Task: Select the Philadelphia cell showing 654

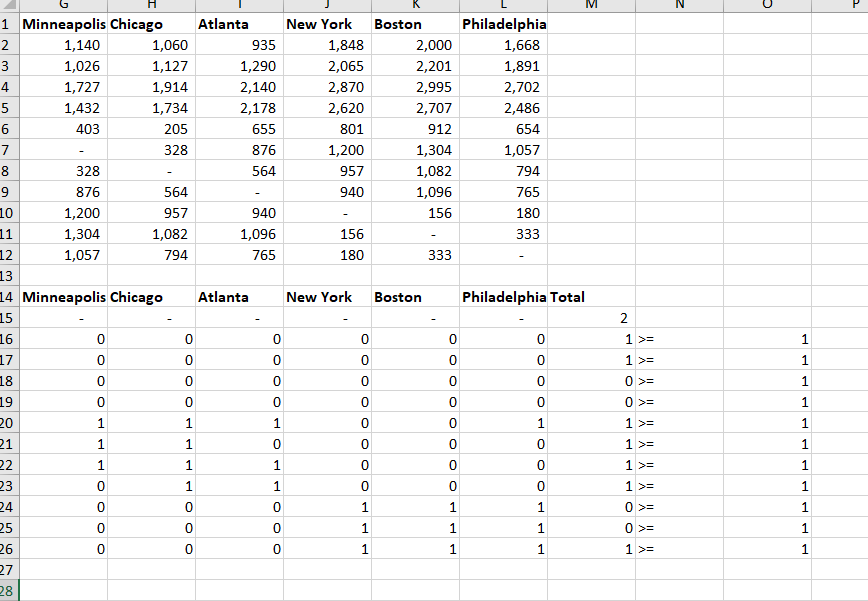Action: click(503, 129)
